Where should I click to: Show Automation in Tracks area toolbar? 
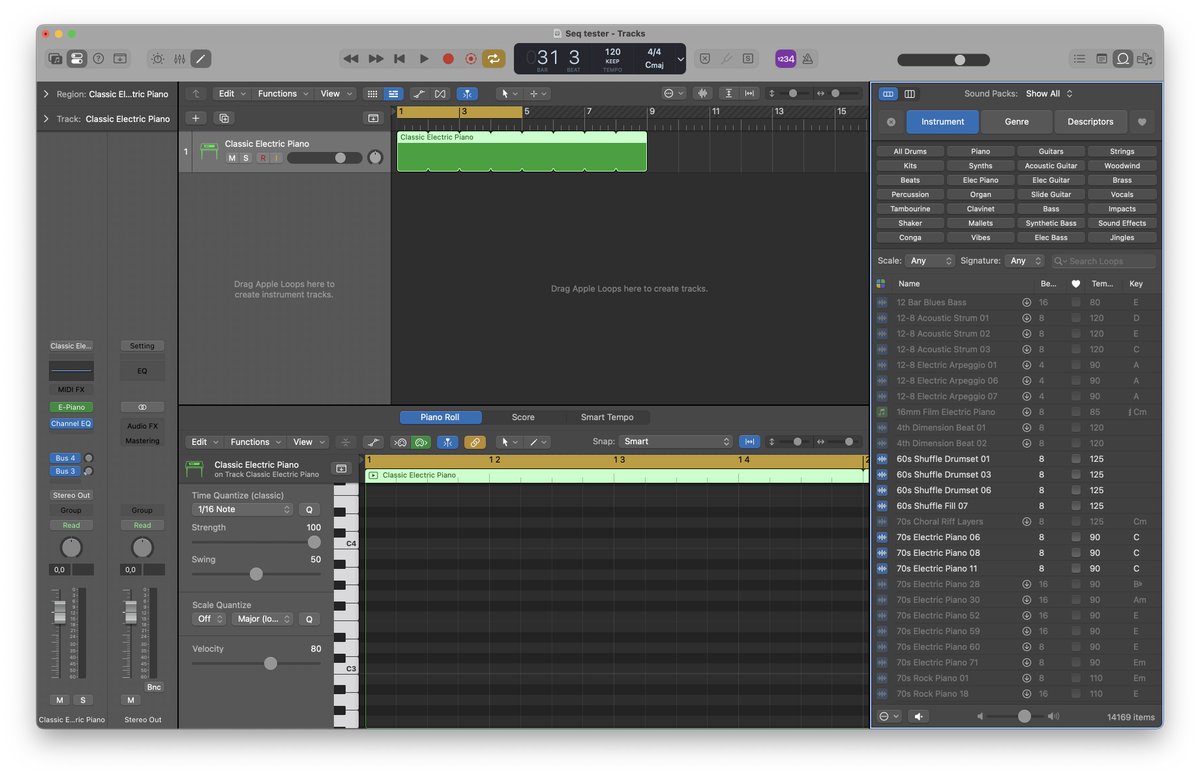tap(419, 94)
